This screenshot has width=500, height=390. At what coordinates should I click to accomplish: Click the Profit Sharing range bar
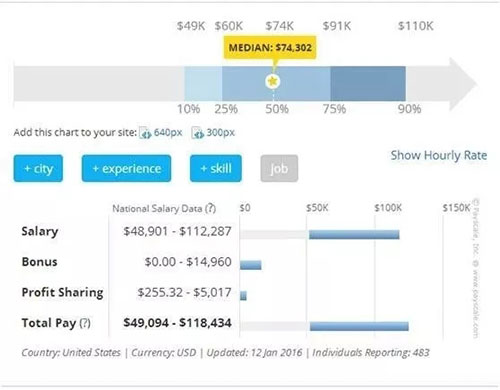(243, 296)
